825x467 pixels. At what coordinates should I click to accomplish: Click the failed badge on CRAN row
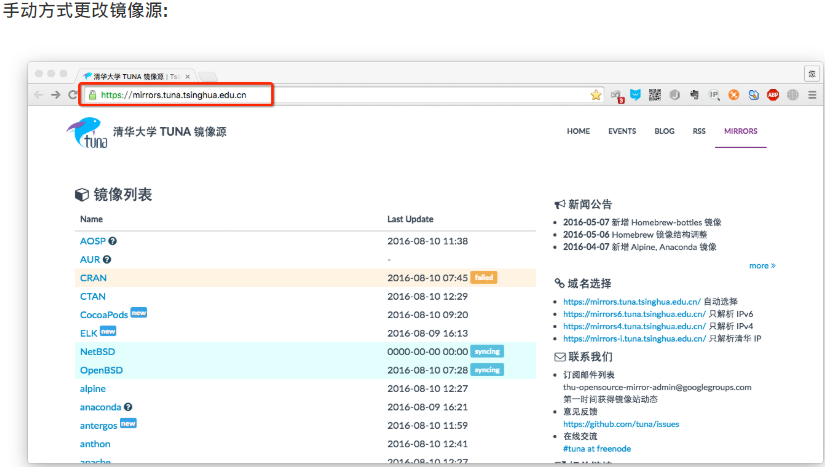(484, 277)
